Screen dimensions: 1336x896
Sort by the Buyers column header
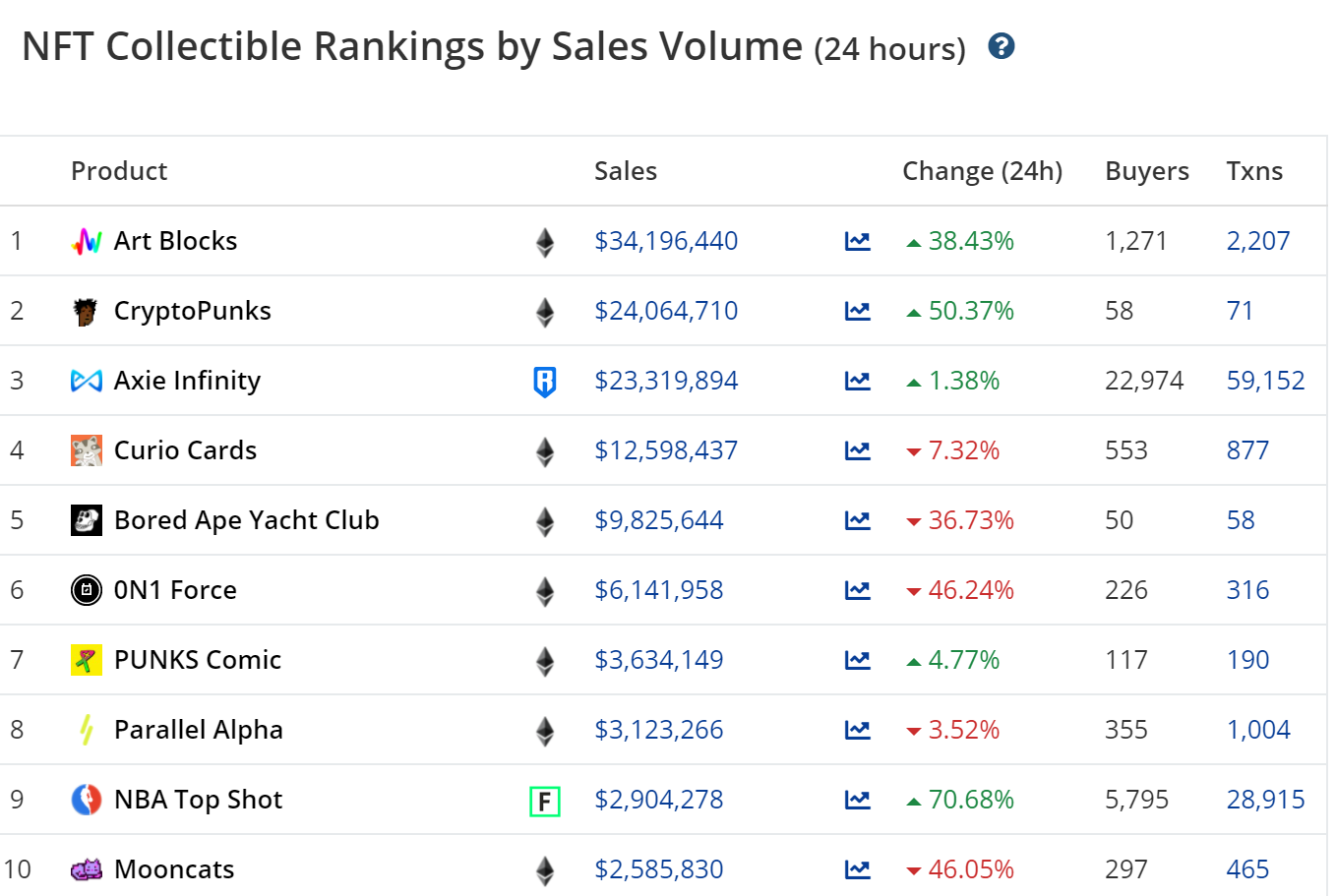coord(1146,171)
